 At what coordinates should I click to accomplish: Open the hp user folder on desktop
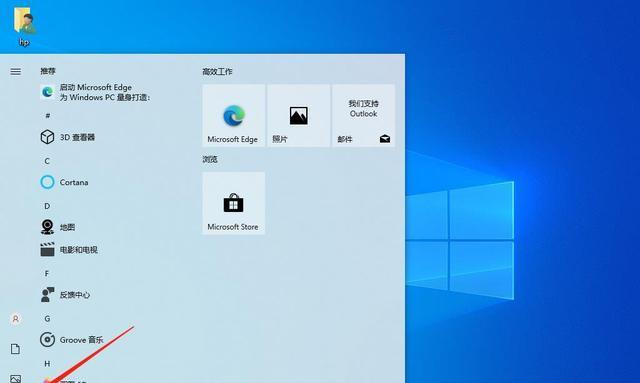click(24, 26)
